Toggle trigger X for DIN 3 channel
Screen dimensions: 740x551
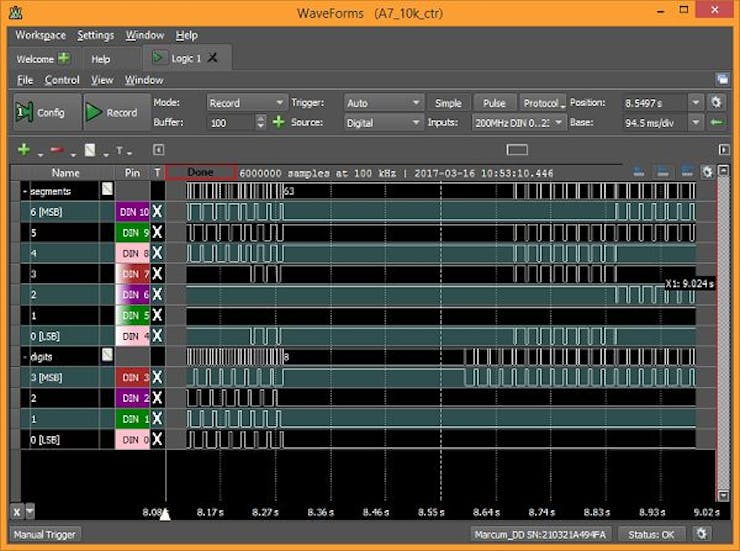[157, 377]
